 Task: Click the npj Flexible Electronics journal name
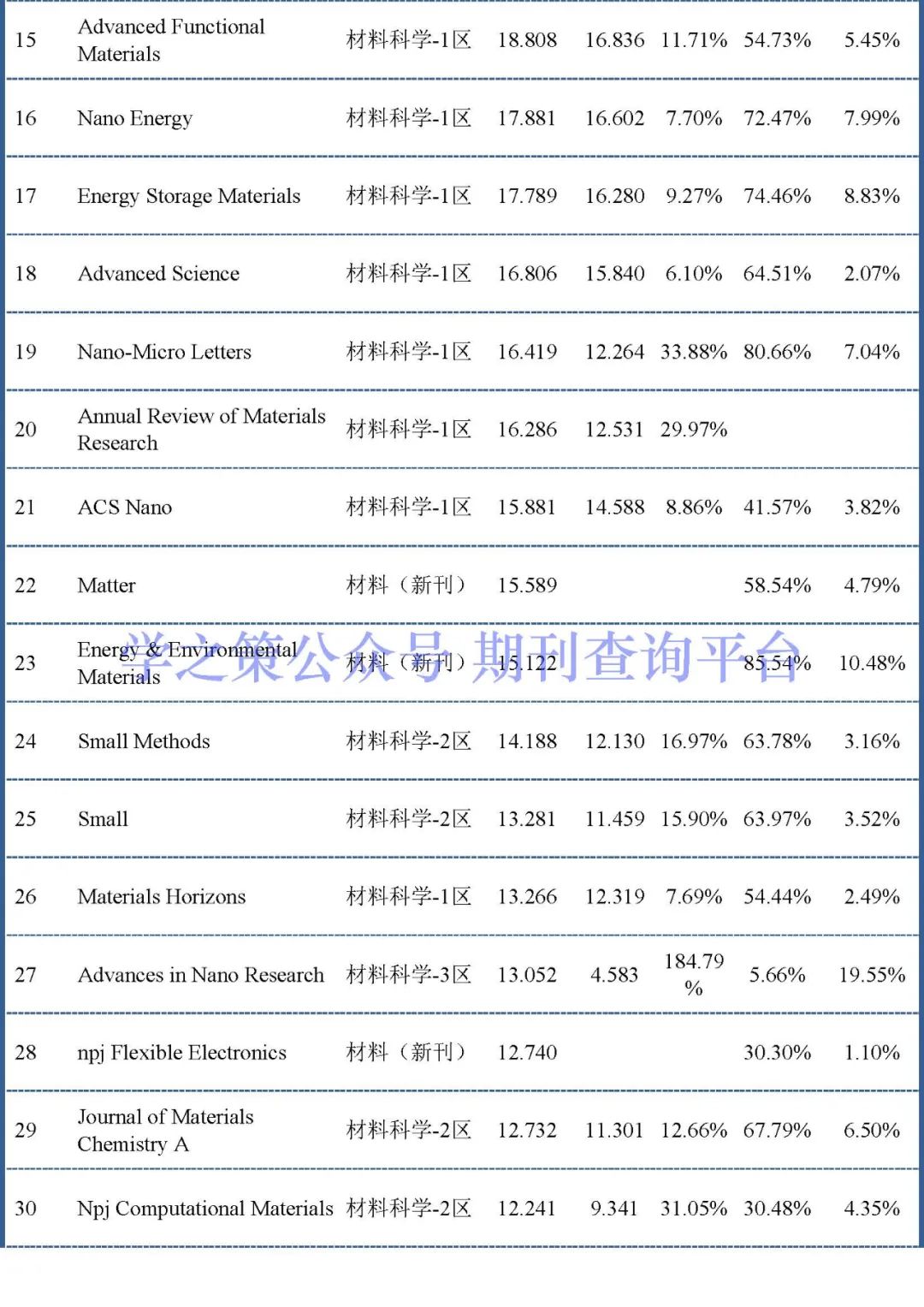[181, 1053]
